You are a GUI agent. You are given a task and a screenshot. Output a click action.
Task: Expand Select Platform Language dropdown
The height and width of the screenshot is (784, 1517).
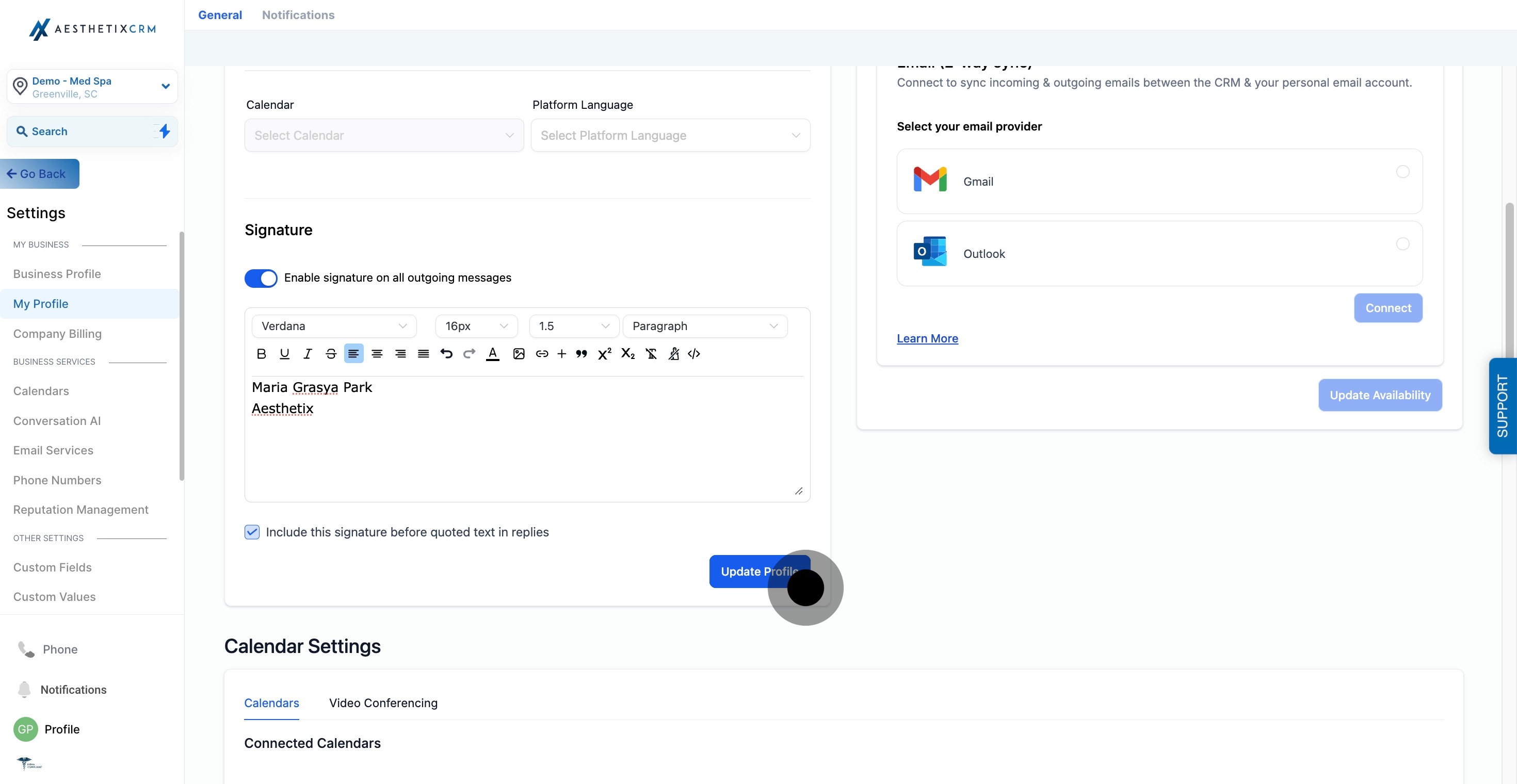(x=670, y=135)
